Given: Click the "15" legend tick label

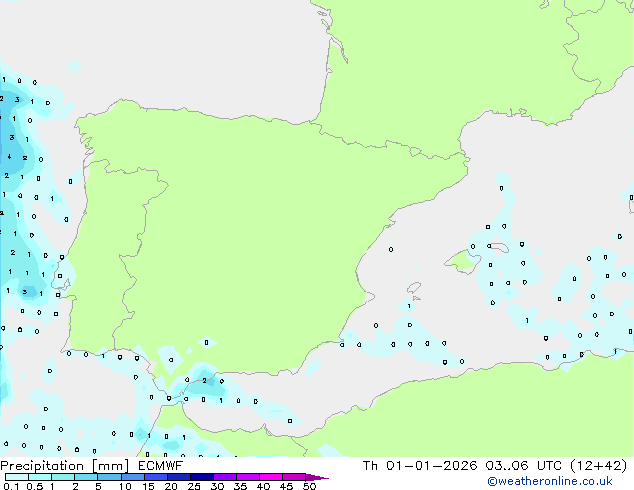Looking at the screenshot, I should coord(148,486).
